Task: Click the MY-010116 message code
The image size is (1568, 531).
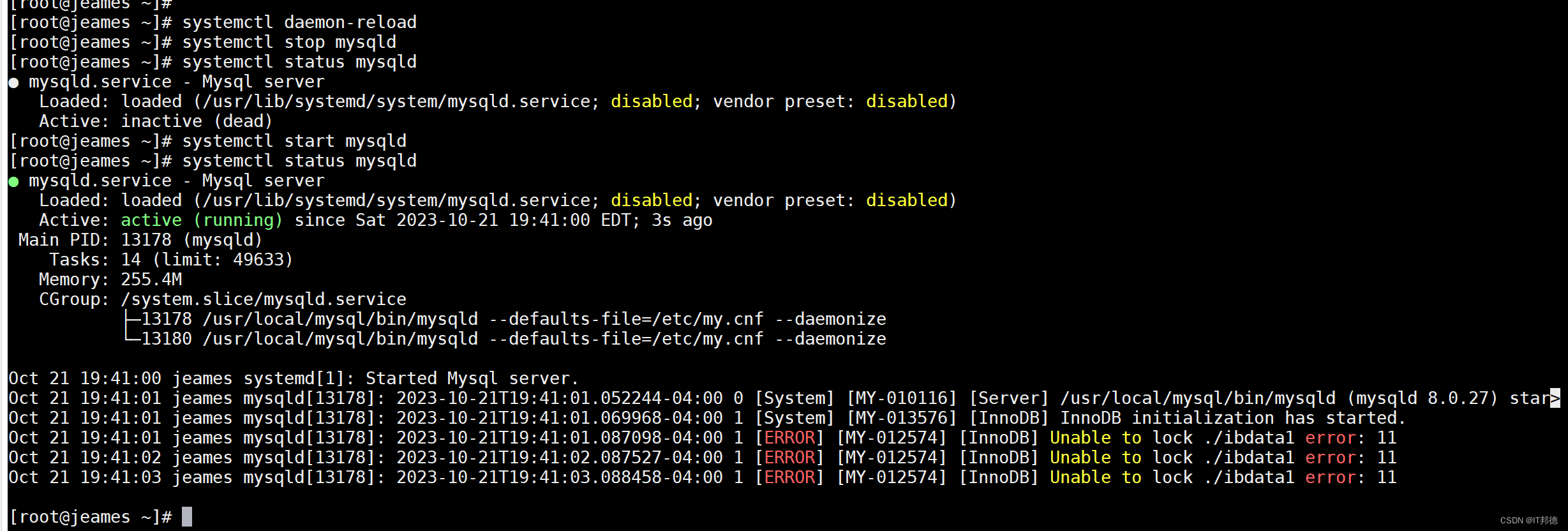Action: click(x=901, y=398)
